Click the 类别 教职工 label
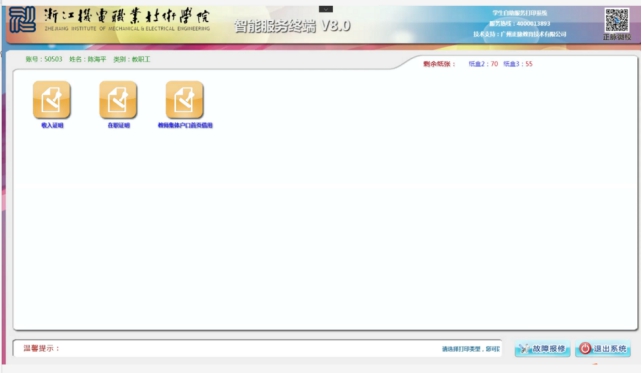The height and width of the screenshot is (373, 642). 132,59
